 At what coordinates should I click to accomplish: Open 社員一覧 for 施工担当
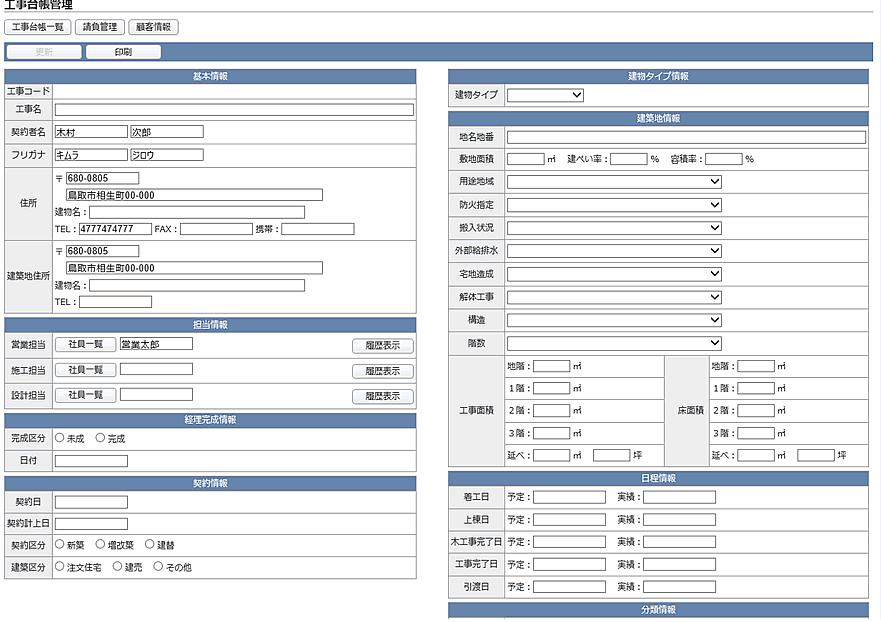coord(85,370)
